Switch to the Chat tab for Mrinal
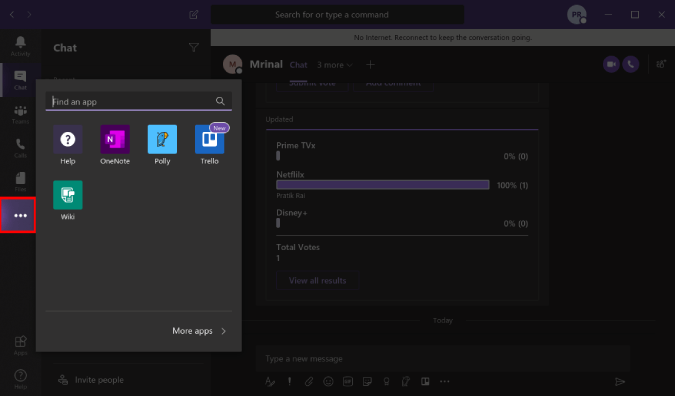675x396 pixels. coord(298,65)
